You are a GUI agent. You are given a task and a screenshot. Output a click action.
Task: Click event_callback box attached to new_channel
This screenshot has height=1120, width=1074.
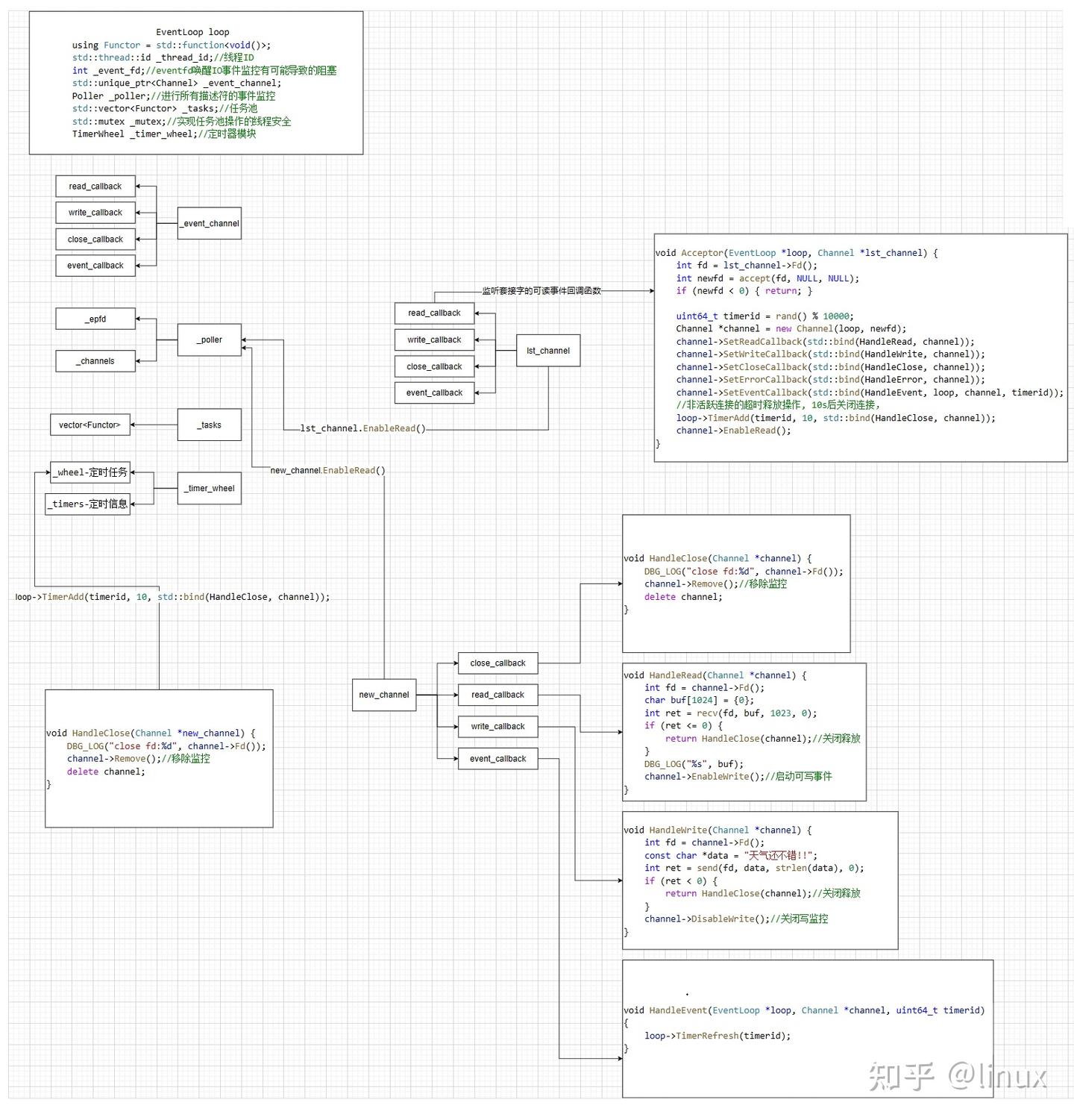click(x=497, y=759)
